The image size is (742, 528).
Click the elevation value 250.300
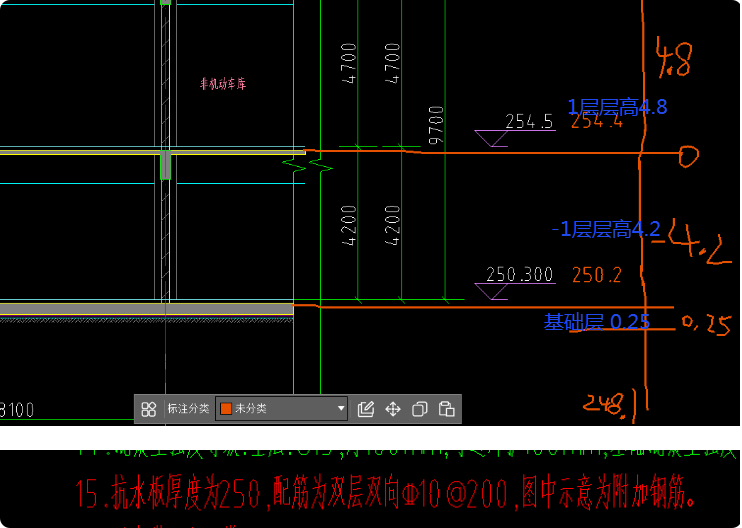pyautogui.click(x=520, y=274)
